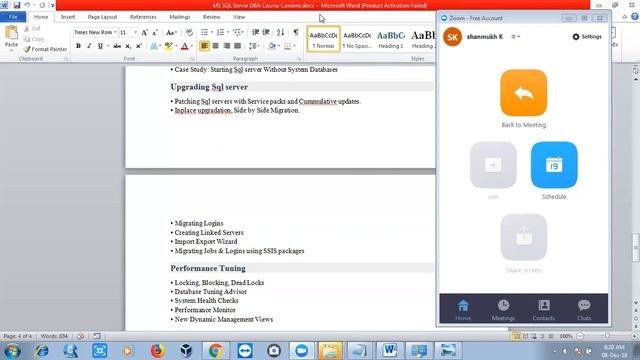Switch to the Review tab

click(x=211, y=17)
